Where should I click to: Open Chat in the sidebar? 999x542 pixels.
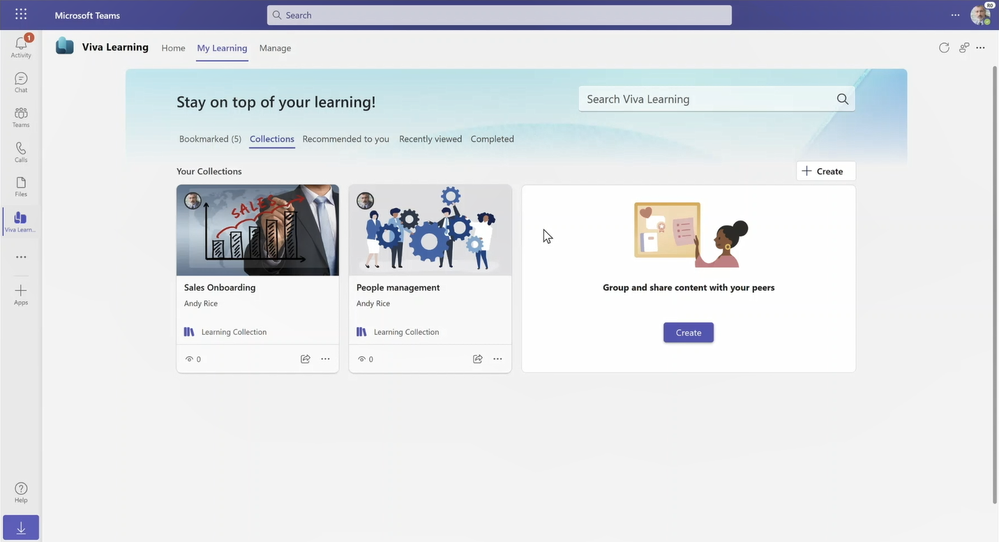(21, 82)
